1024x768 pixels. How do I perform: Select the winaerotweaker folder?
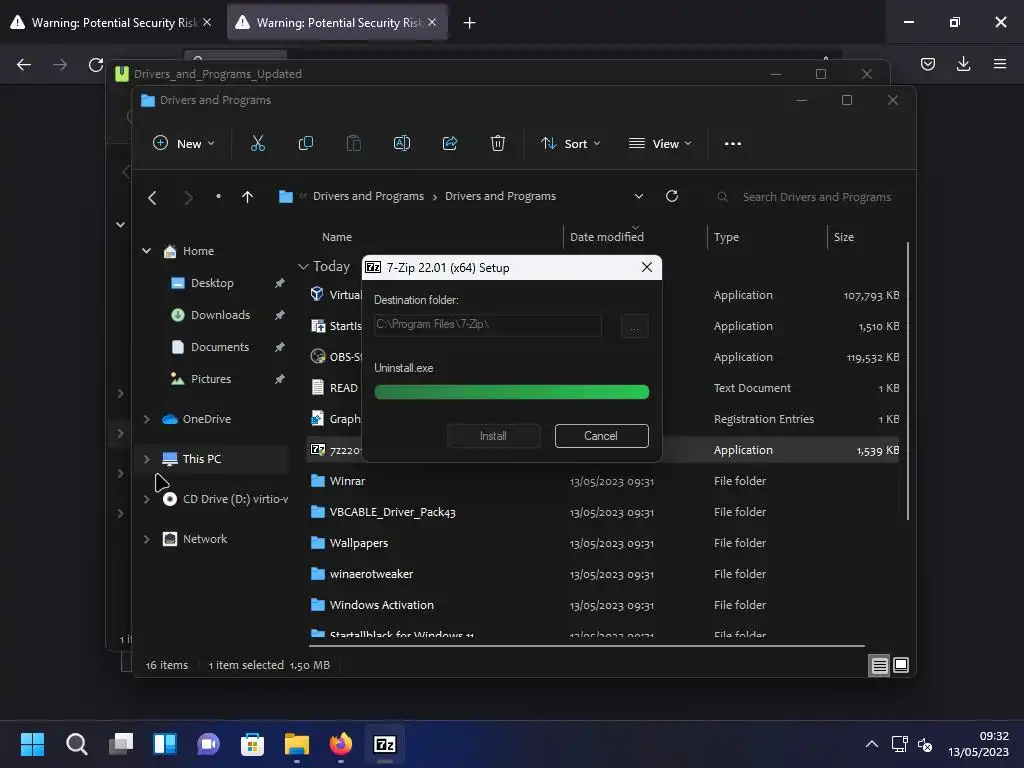[371, 575]
